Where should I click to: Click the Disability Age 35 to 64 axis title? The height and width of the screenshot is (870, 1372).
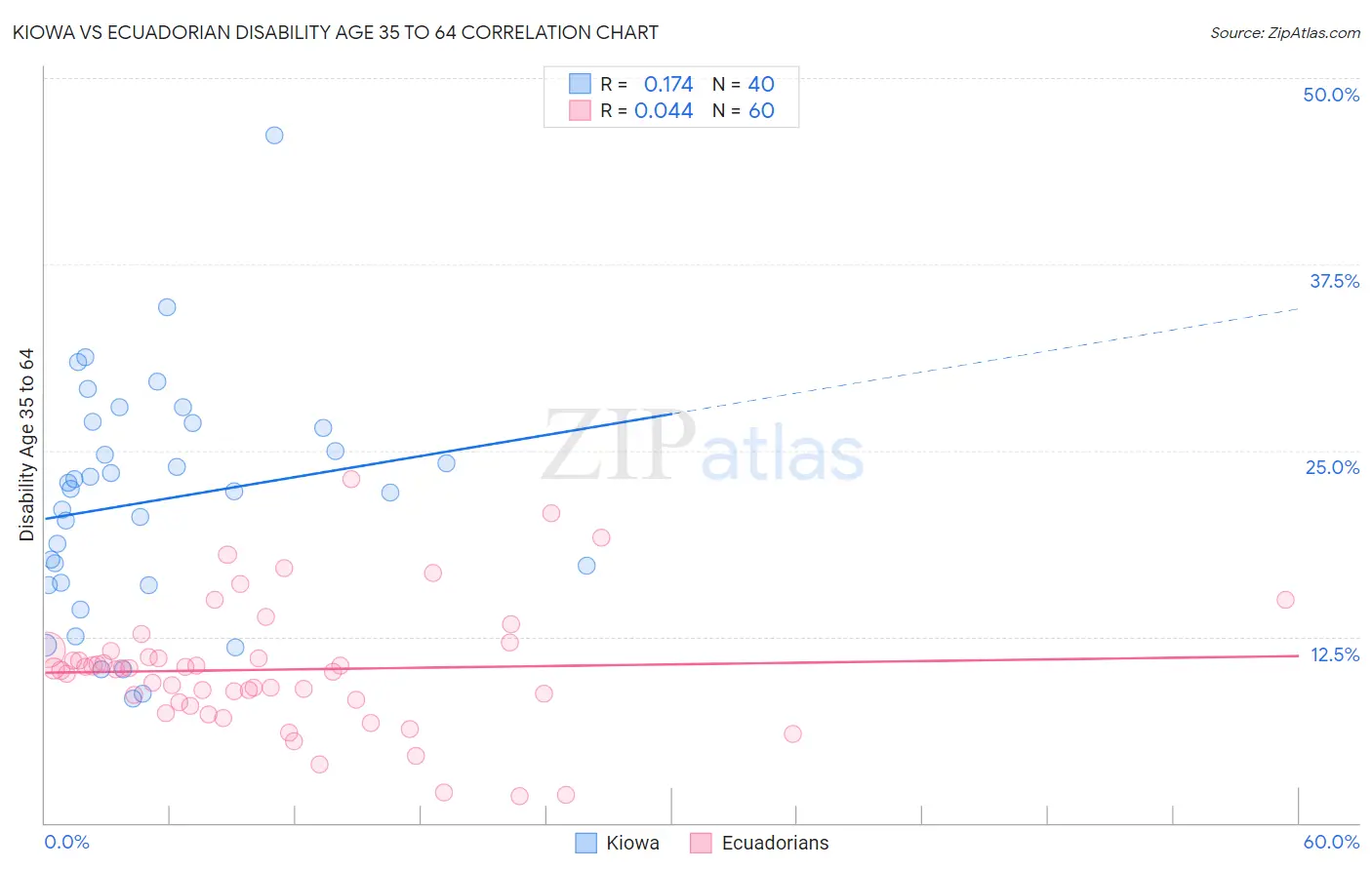(x=26, y=445)
